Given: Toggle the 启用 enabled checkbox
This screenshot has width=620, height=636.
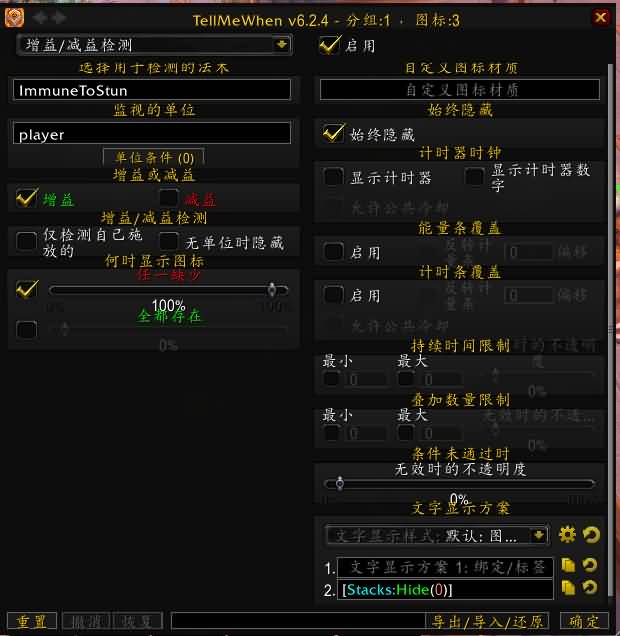Looking at the screenshot, I should point(329,45).
